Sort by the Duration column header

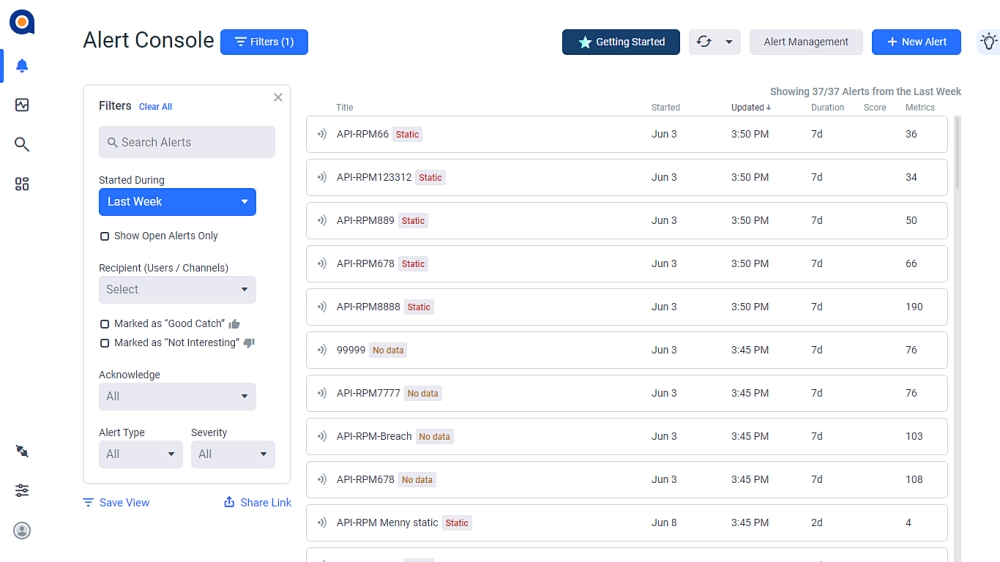click(x=827, y=107)
